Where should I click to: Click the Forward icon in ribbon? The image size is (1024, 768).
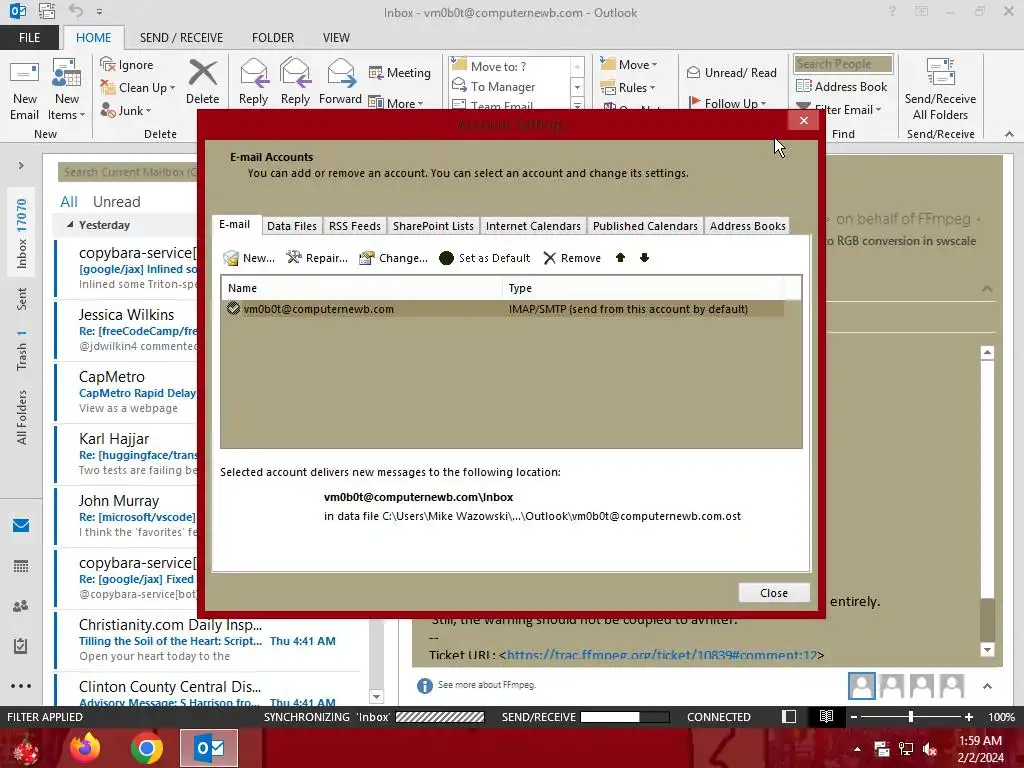(340, 72)
